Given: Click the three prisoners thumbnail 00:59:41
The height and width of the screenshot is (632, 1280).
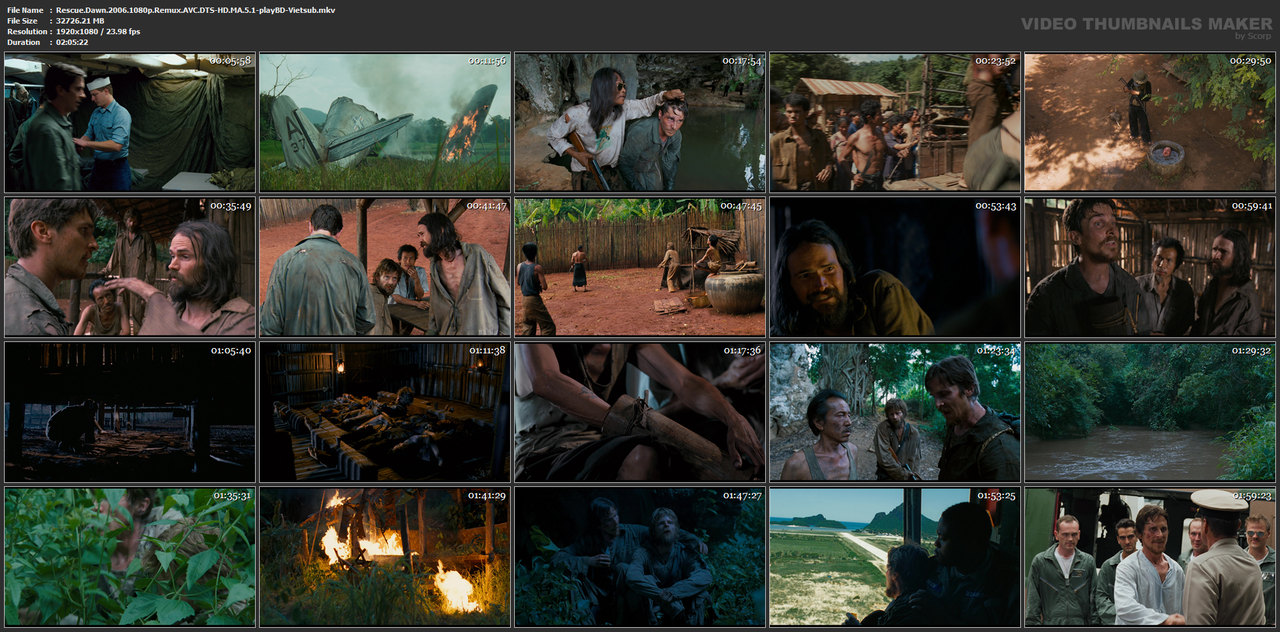Looking at the screenshot, I should pos(1150,267).
